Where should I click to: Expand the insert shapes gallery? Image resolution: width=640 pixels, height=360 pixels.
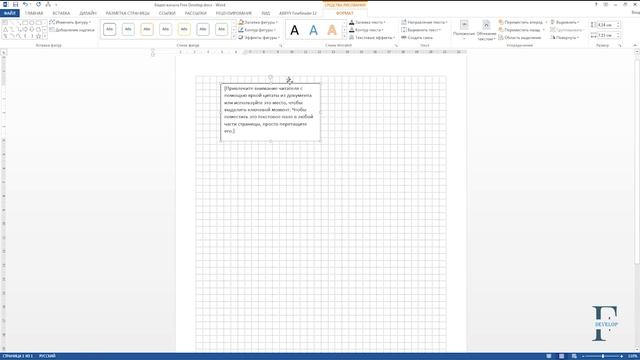point(44,37)
